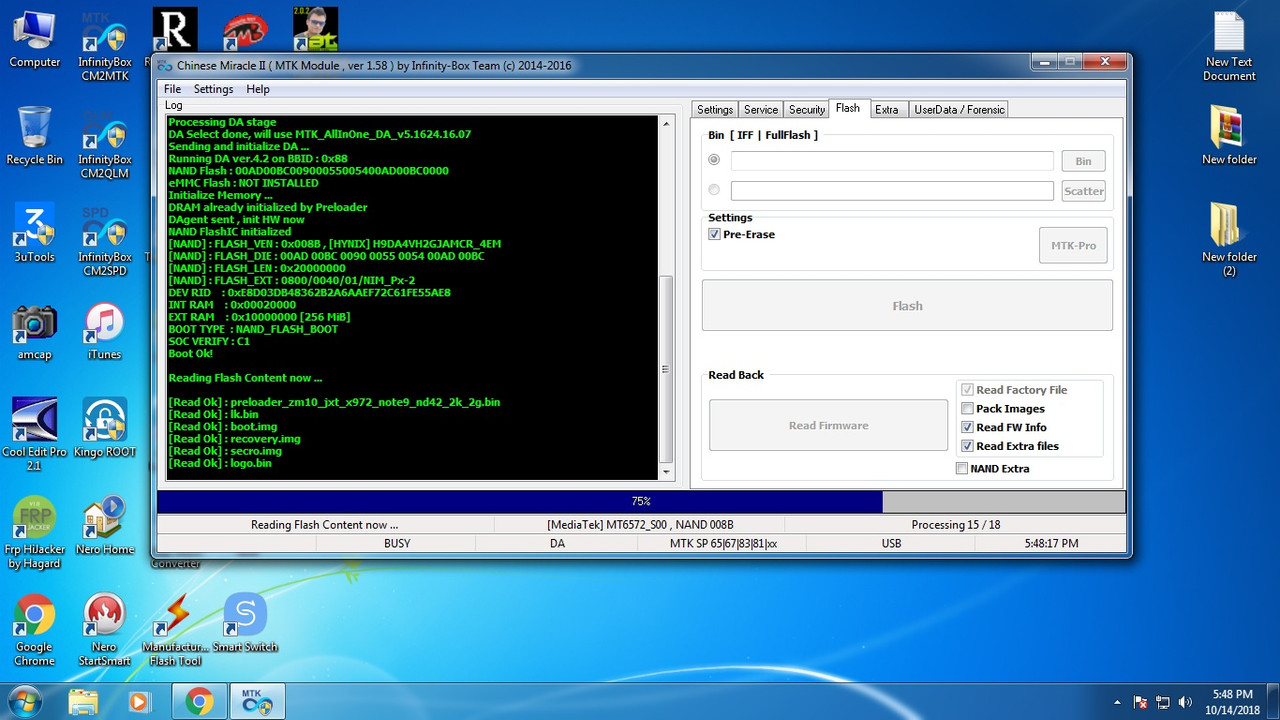Select the Smart Switch desktop icon

(x=245, y=623)
